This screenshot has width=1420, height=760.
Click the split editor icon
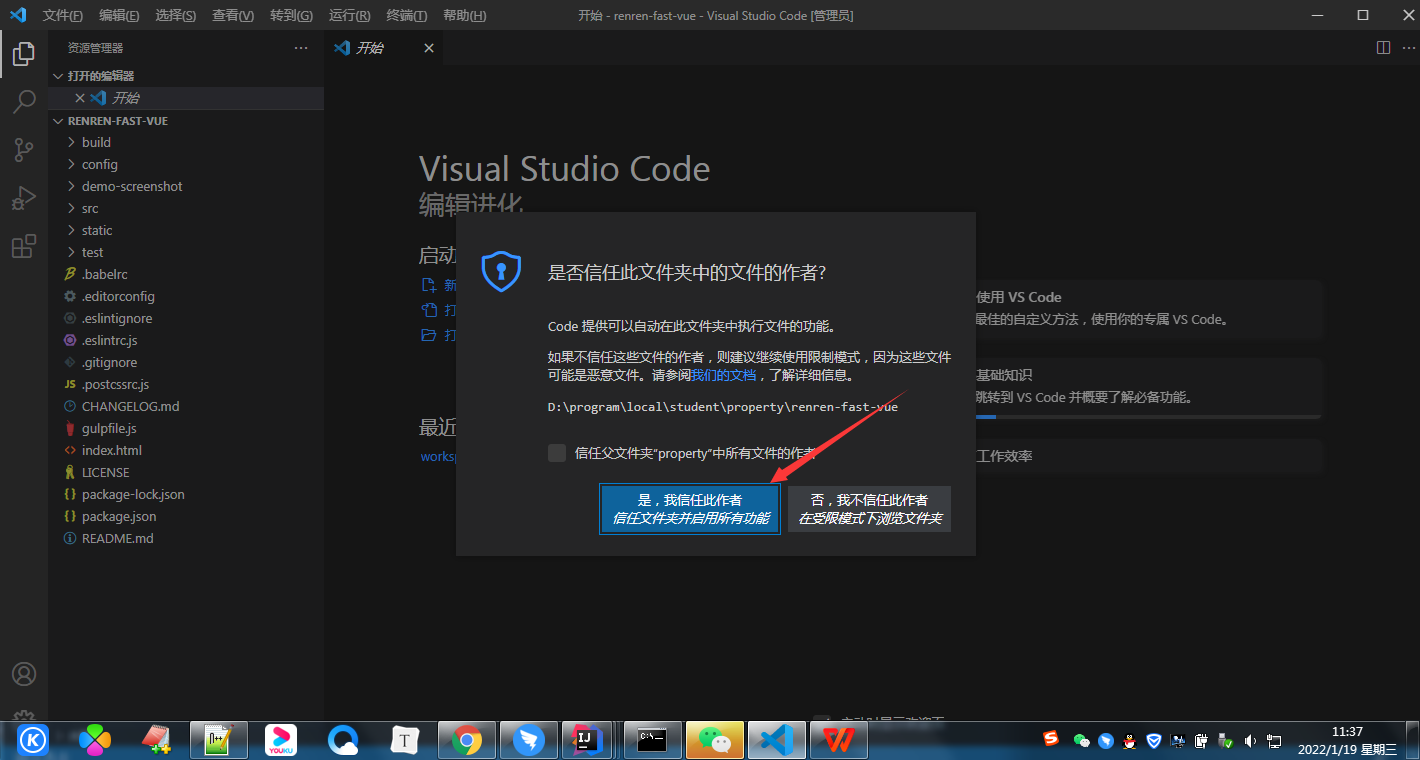point(1383,47)
